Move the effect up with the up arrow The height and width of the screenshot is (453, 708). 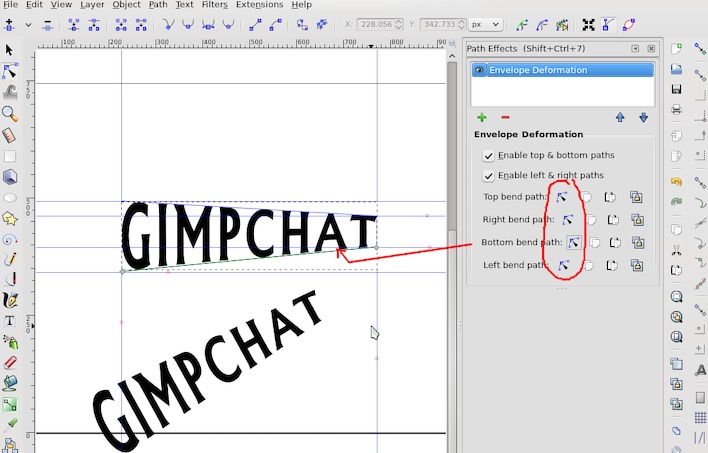[620, 117]
